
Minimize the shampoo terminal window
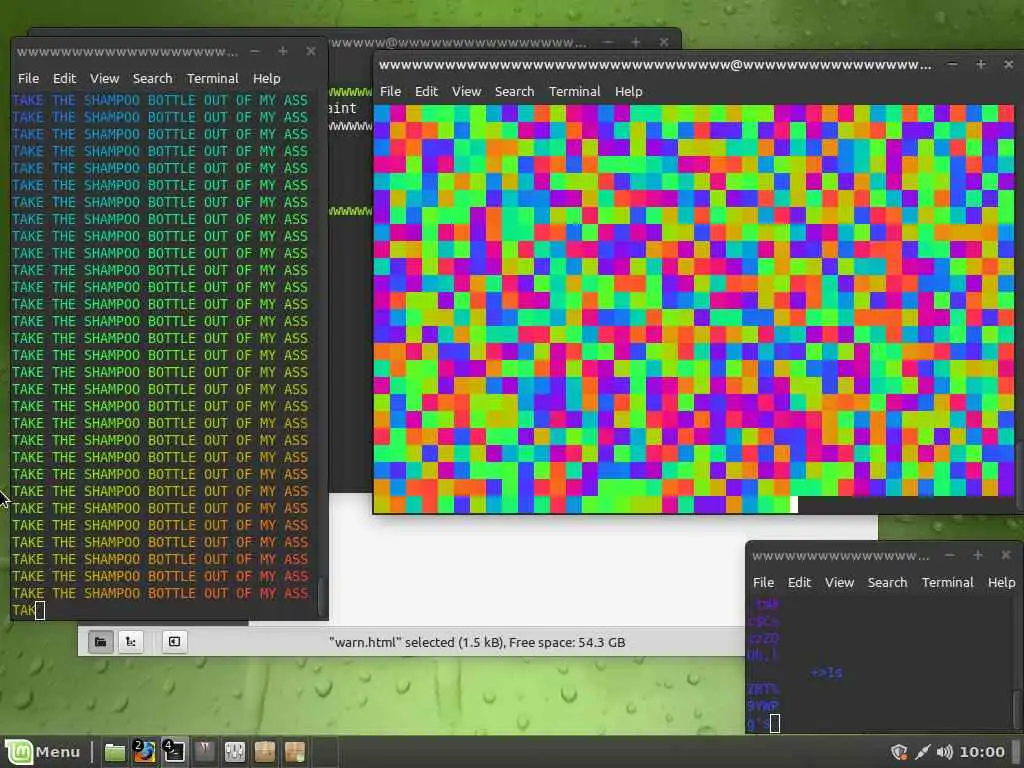255,51
